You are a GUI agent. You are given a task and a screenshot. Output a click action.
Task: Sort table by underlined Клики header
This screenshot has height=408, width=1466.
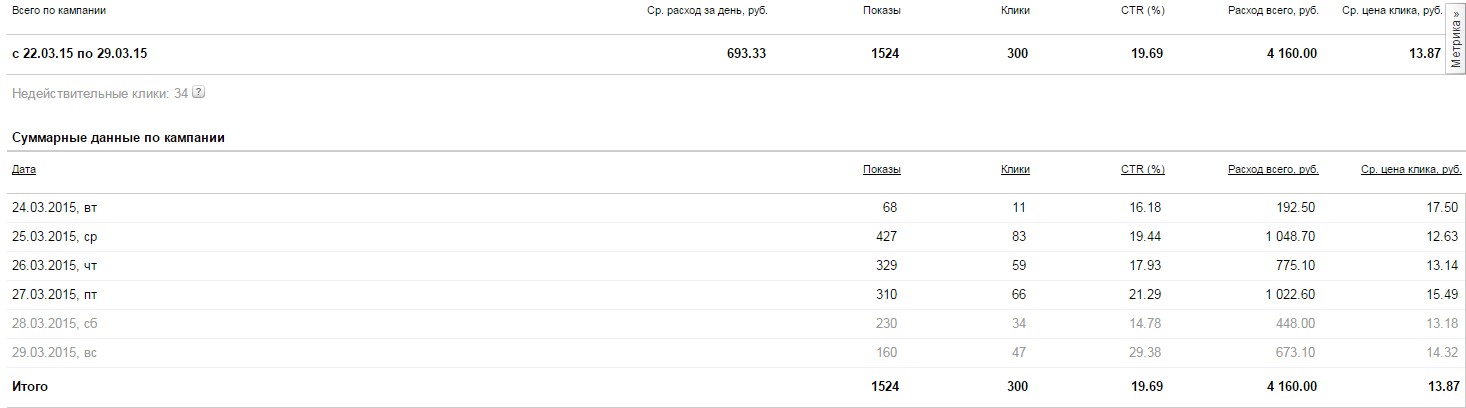tap(1015, 170)
